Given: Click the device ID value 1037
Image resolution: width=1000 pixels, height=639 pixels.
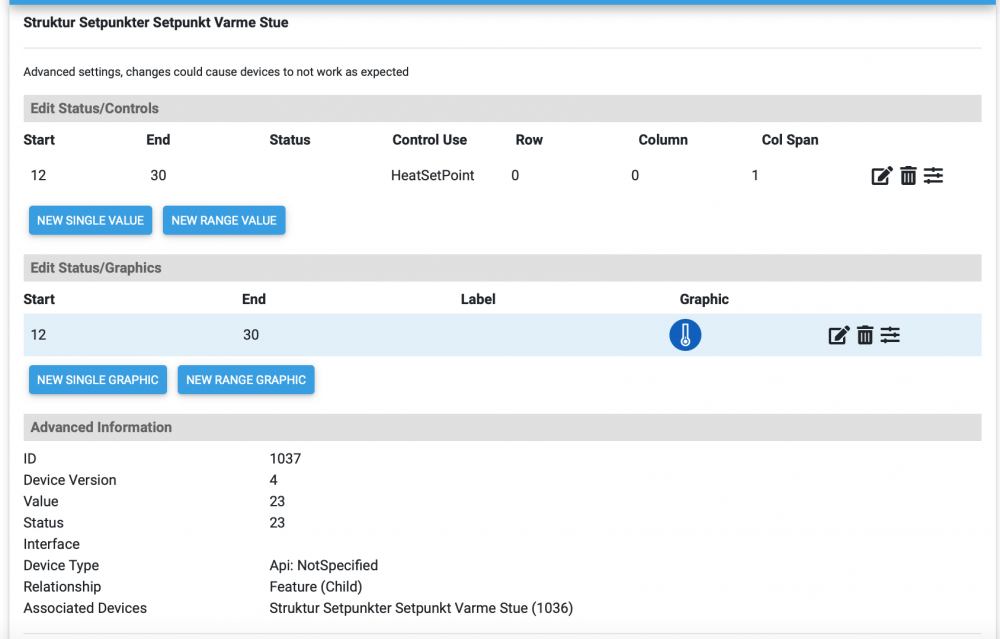Looking at the screenshot, I should click(x=285, y=459).
